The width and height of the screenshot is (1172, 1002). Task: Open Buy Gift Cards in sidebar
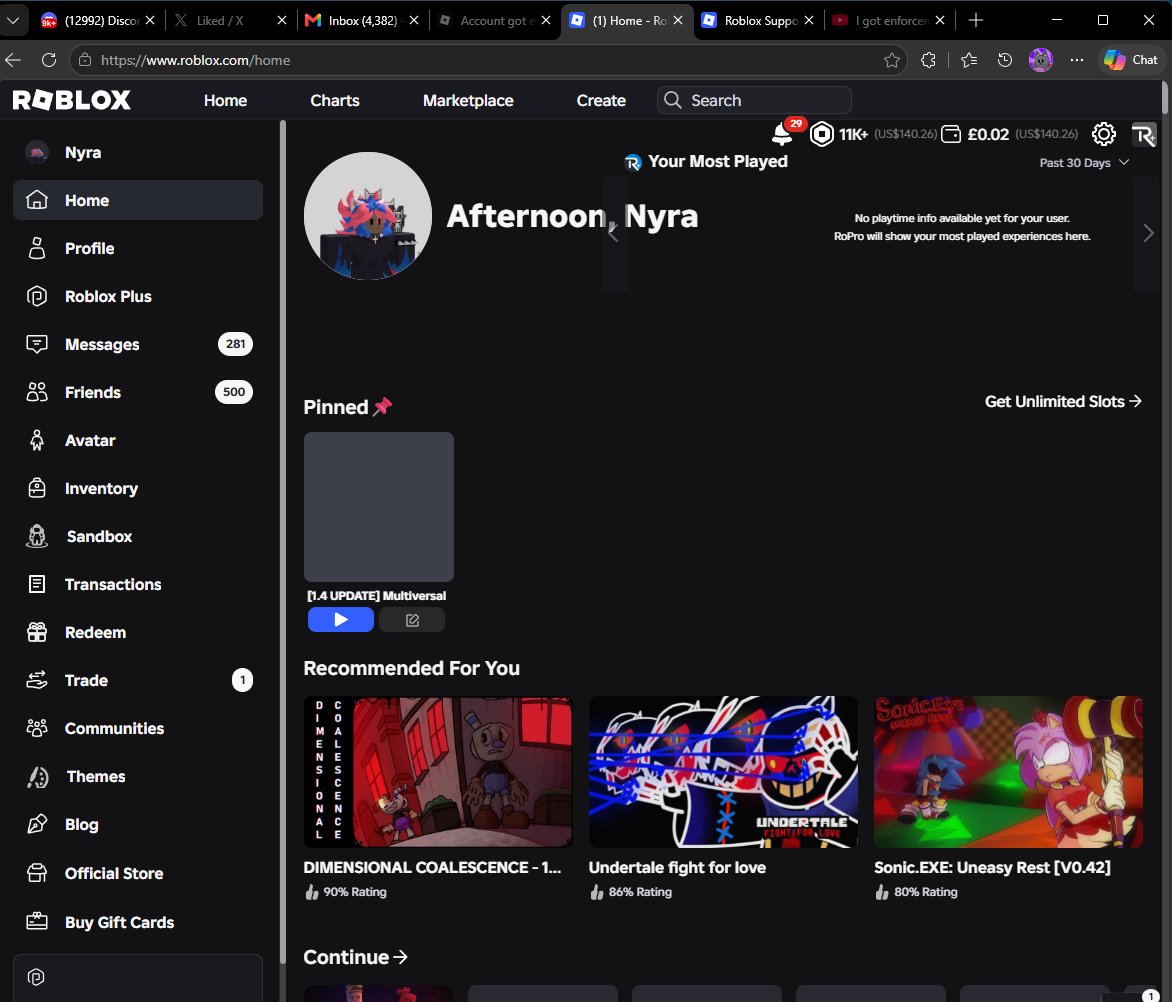[138, 922]
